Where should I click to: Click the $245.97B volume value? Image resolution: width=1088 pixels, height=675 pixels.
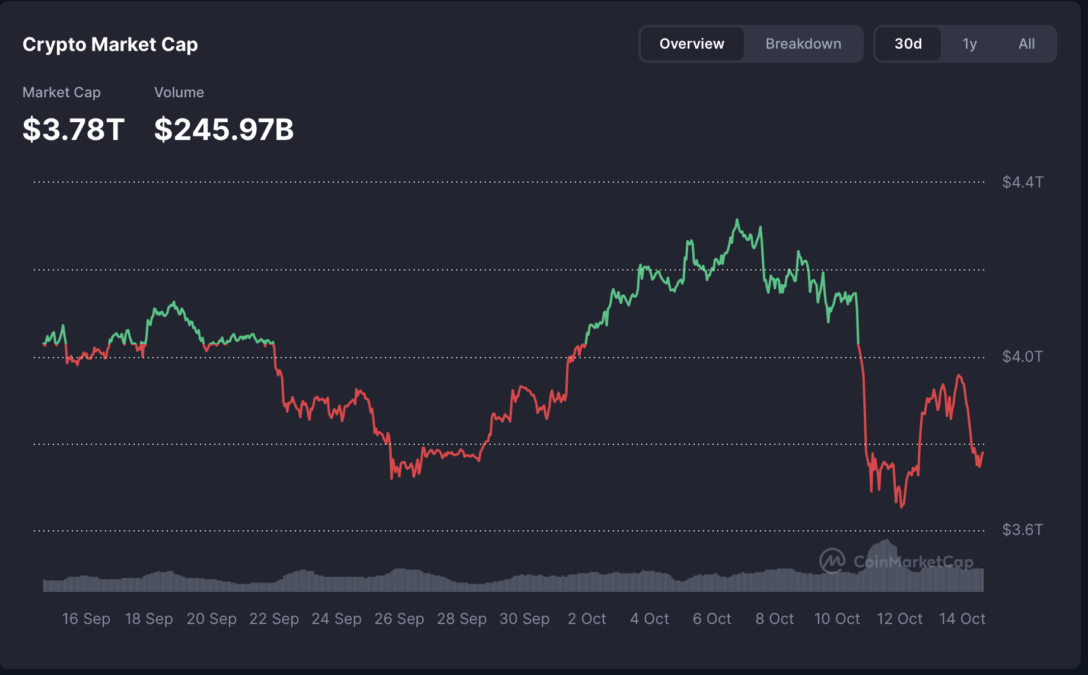pos(224,129)
